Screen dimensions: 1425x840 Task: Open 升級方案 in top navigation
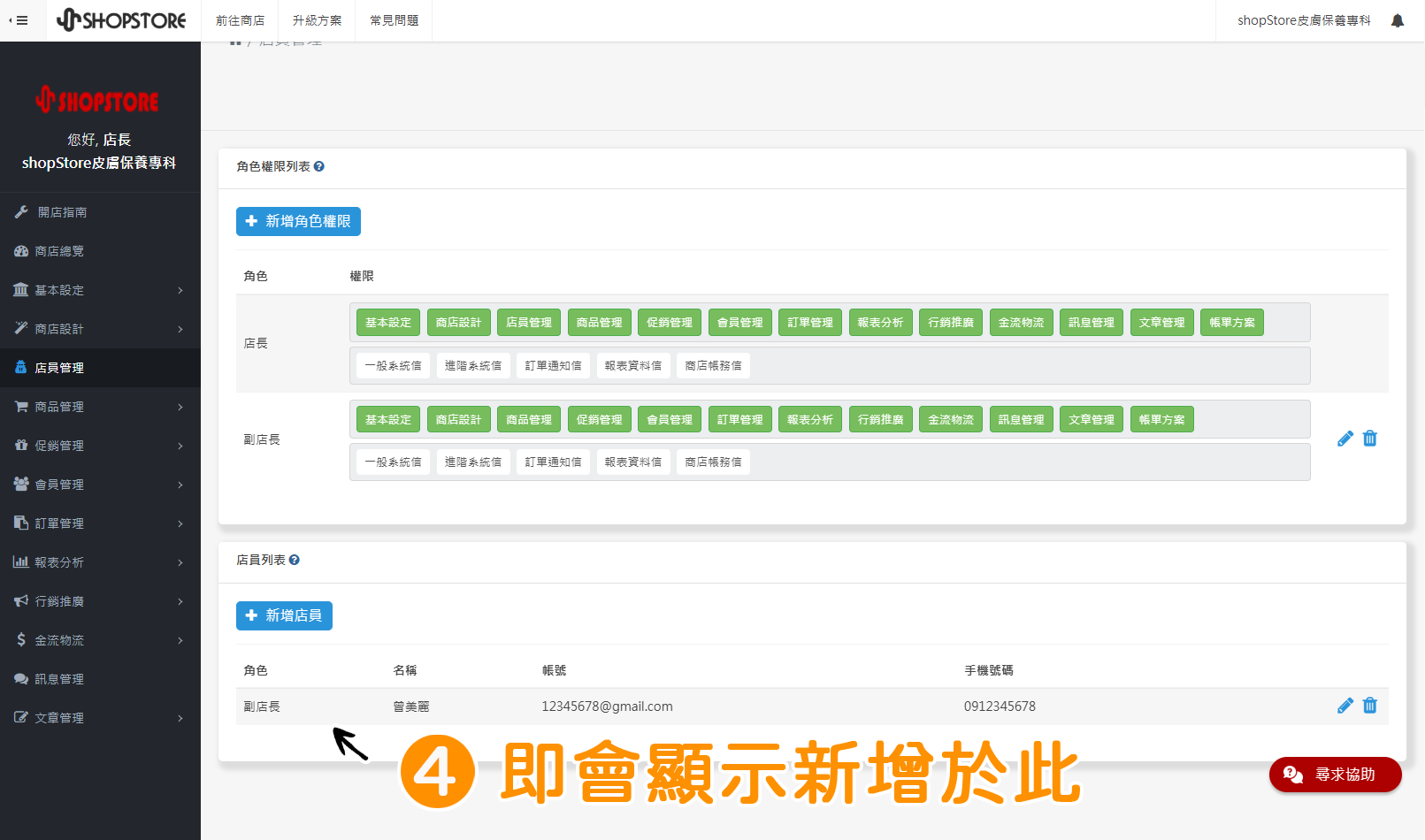[317, 20]
